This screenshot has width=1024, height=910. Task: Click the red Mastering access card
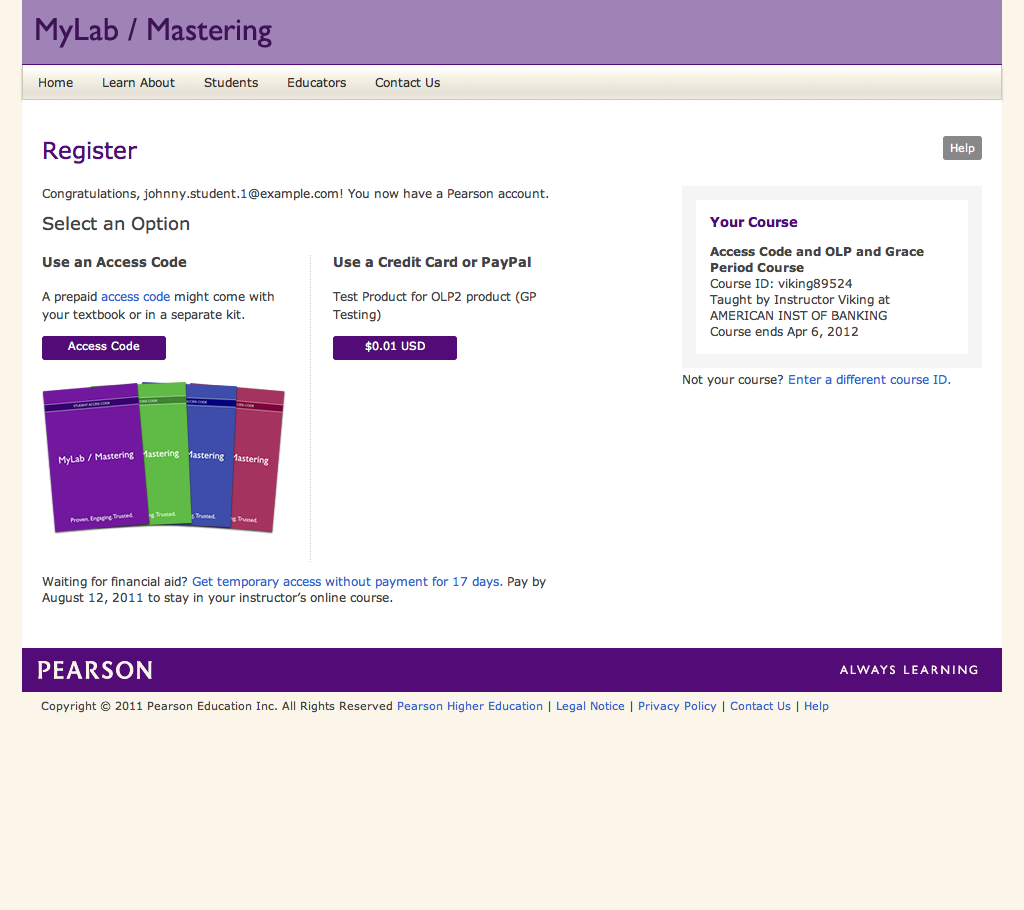click(x=258, y=460)
